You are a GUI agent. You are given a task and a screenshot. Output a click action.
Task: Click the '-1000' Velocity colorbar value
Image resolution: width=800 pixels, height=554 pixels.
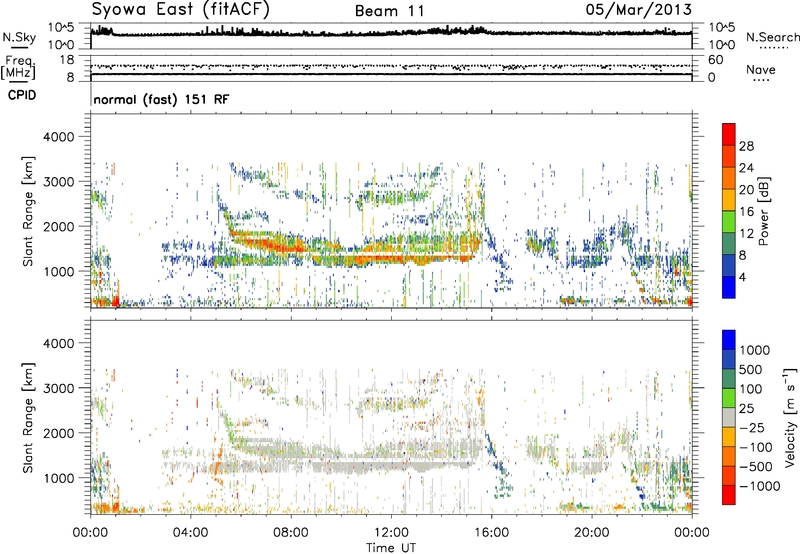(x=760, y=486)
